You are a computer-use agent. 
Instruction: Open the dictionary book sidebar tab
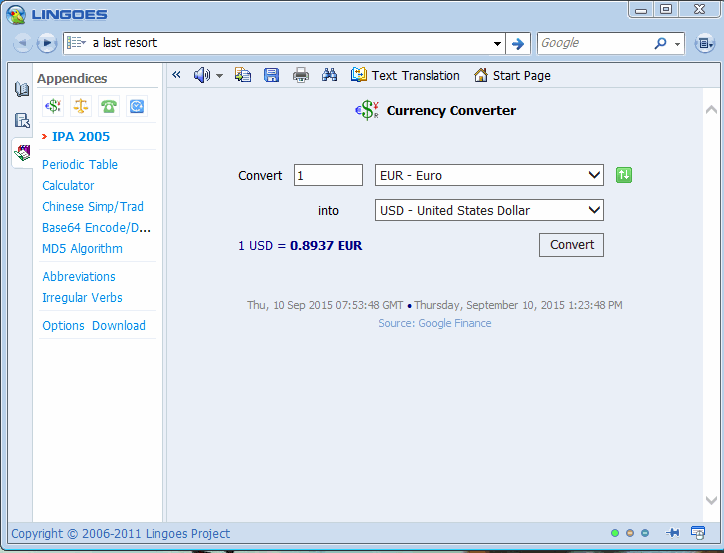coord(22,89)
